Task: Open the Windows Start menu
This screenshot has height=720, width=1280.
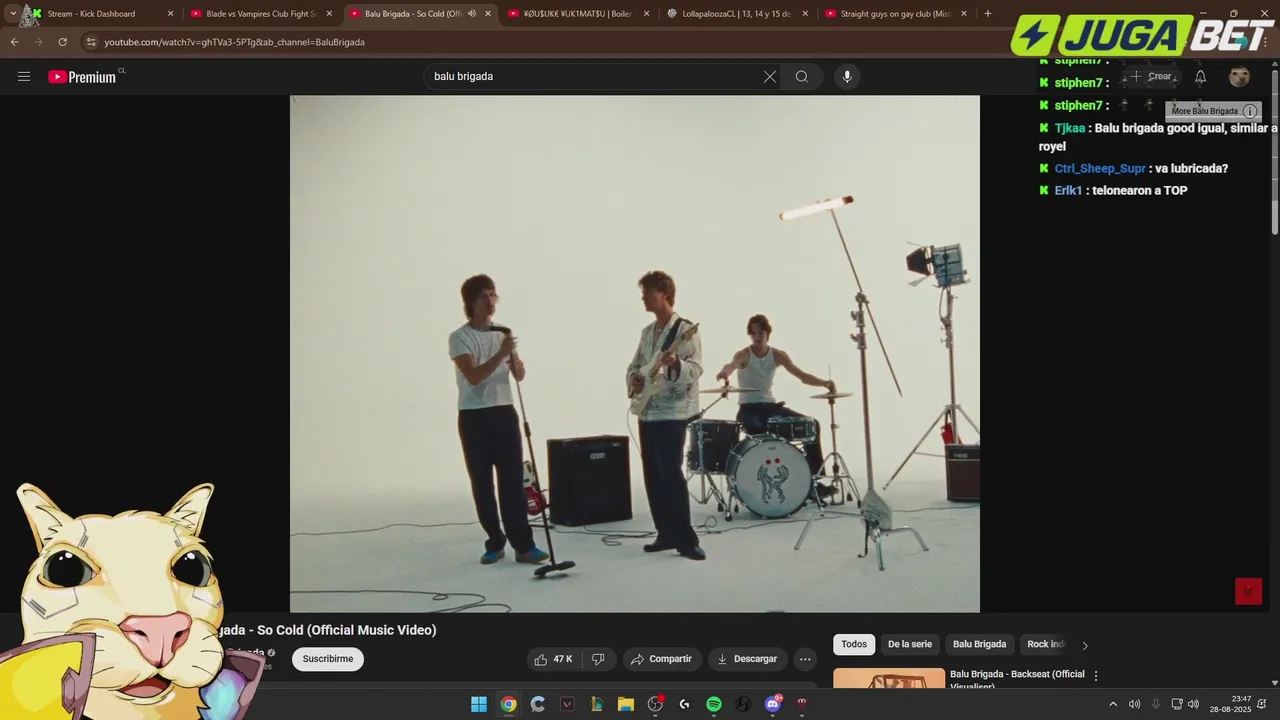Action: click(479, 704)
